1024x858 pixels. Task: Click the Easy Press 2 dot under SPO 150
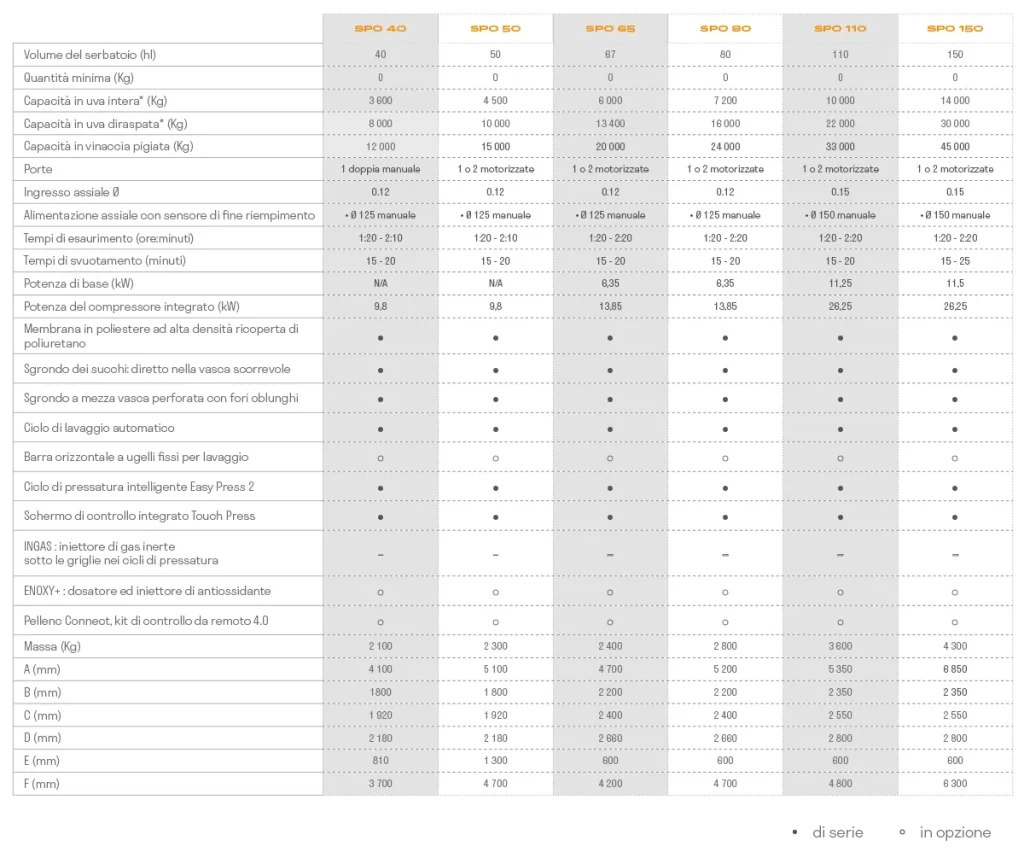click(955, 488)
